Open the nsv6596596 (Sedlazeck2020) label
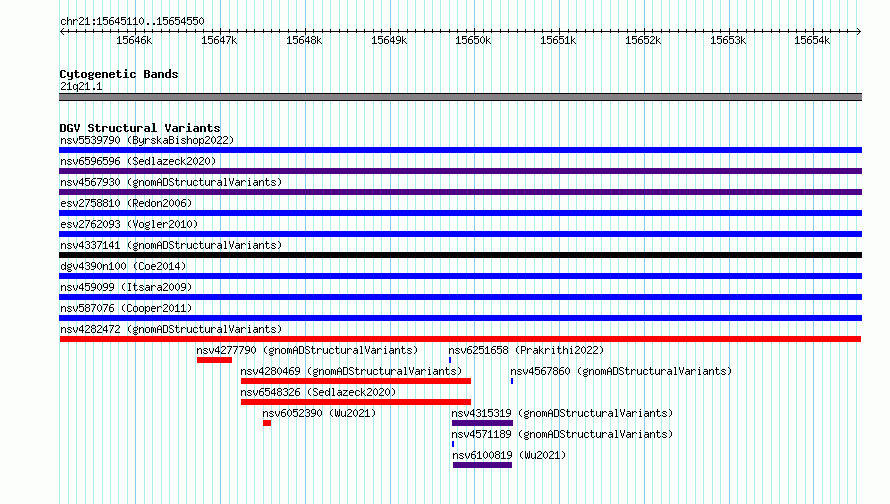 (138, 161)
